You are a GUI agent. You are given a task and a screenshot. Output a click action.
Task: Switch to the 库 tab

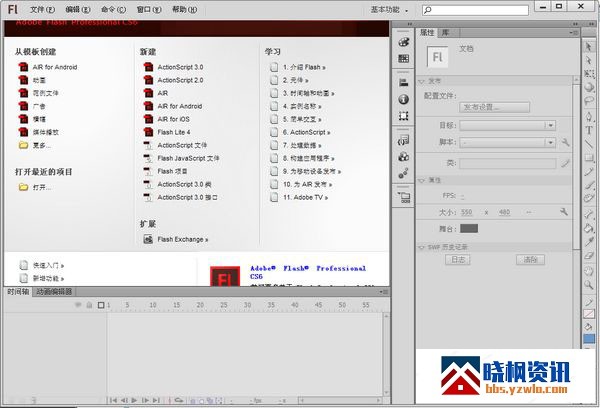tap(445, 33)
